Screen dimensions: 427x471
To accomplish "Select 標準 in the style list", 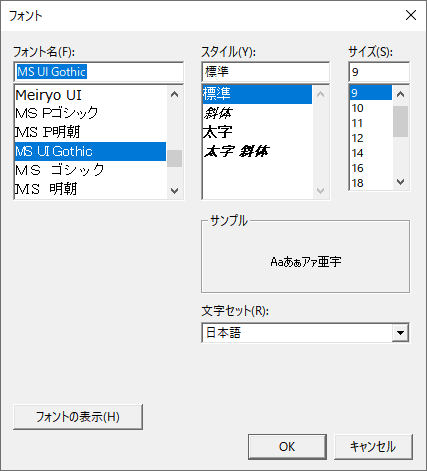I will click(x=257, y=94).
